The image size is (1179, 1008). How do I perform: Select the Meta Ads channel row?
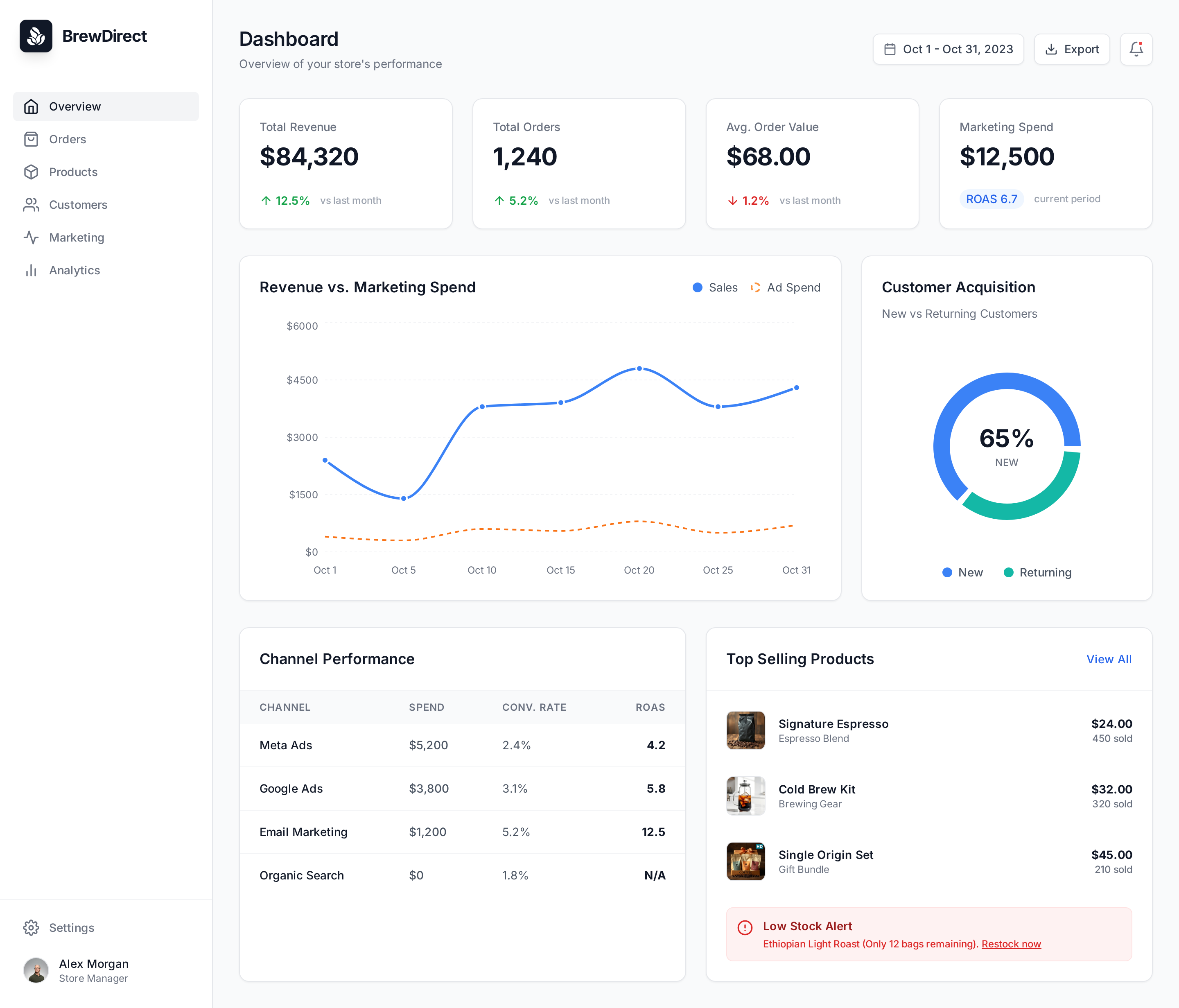(x=462, y=745)
